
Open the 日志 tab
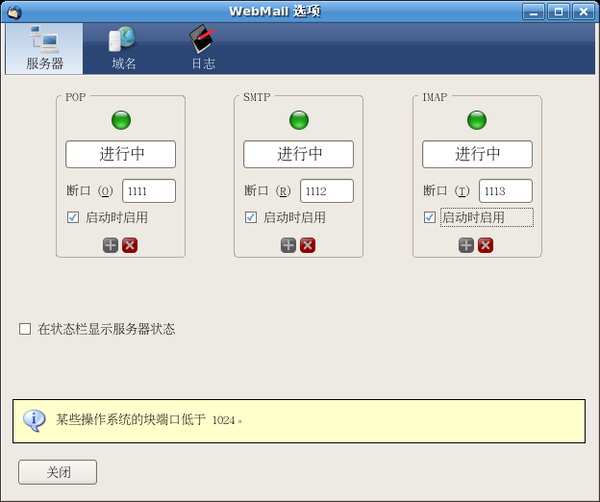(203, 48)
